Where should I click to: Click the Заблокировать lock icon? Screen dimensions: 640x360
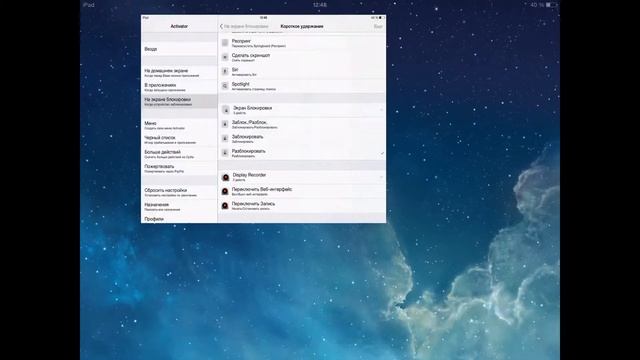click(225, 138)
